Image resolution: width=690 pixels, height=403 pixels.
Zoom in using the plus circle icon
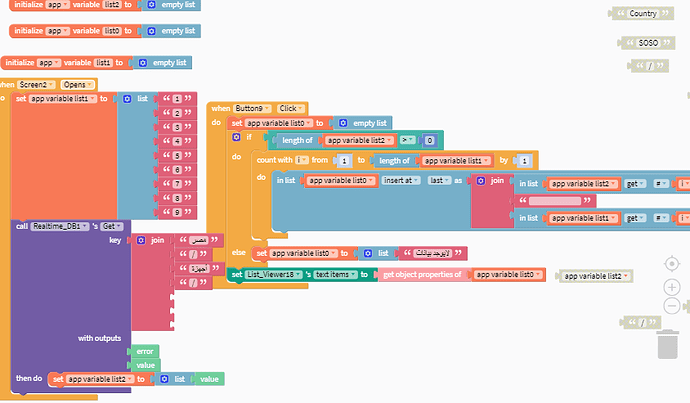[672, 288]
